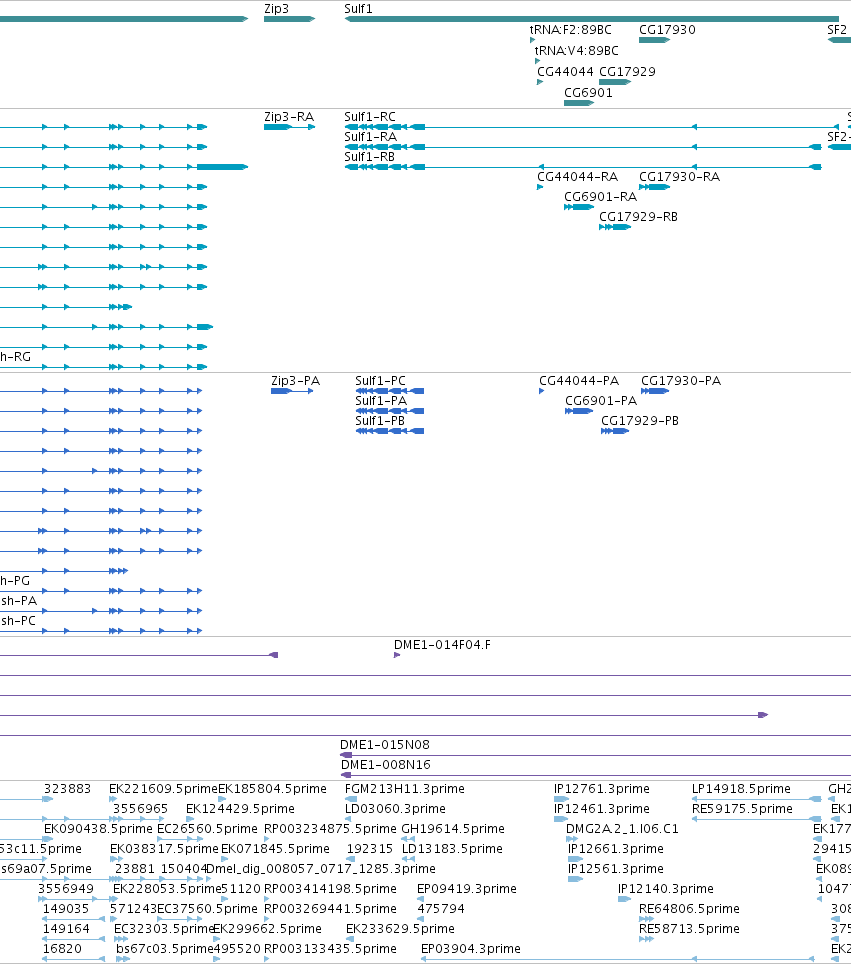Click the Dmel_dig_008057_0717_1285.3prime label
The width and height of the screenshot is (851, 964).
coord(320,868)
